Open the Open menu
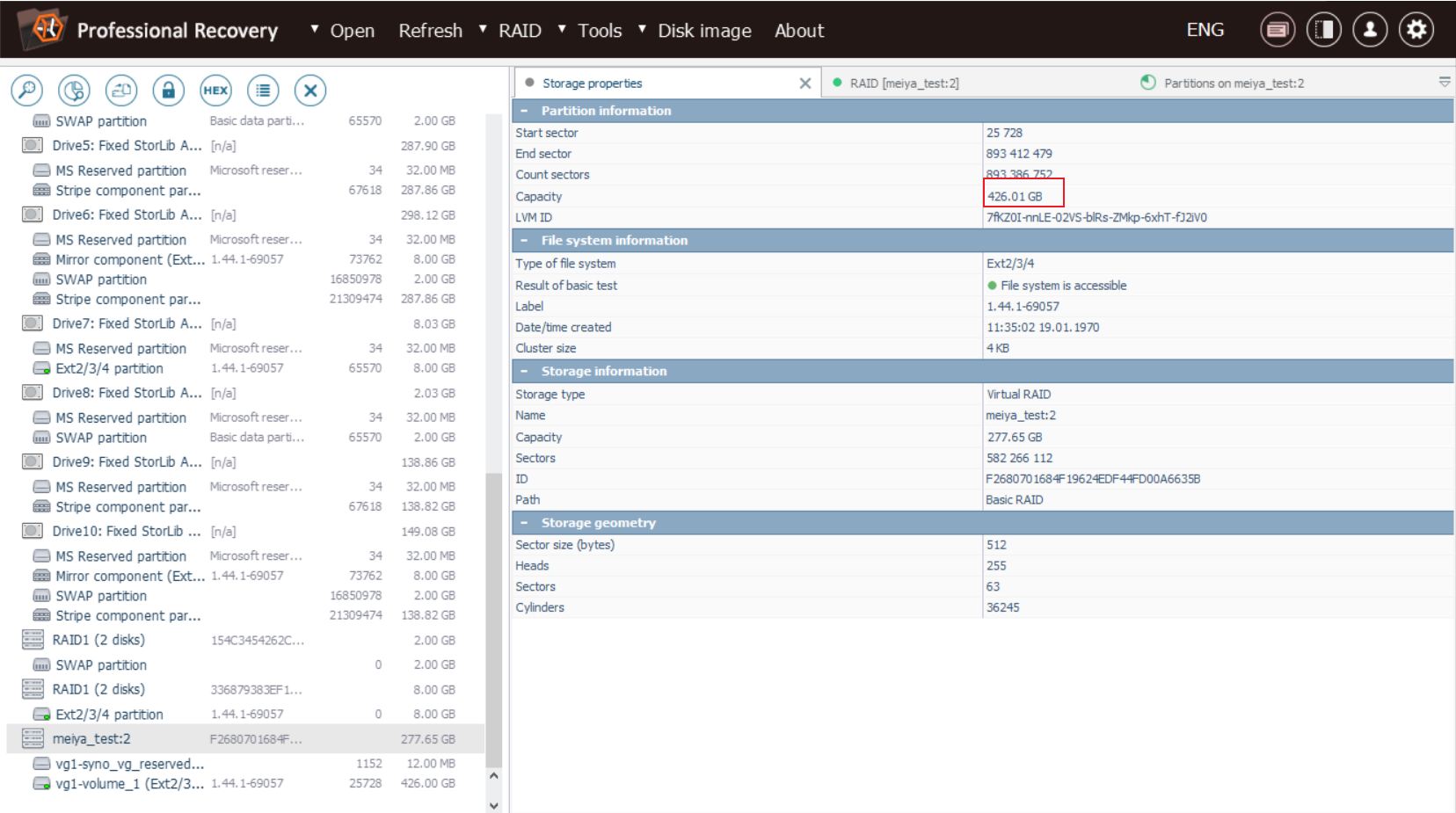1456x813 pixels. (x=352, y=31)
